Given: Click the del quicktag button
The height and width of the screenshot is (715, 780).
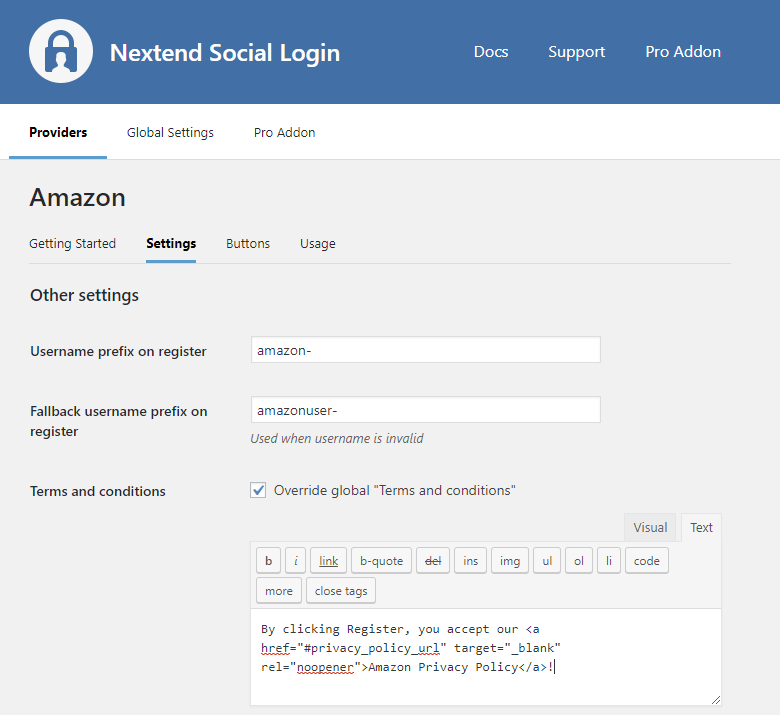Looking at the screenshot, I should [x=433, y=561].
